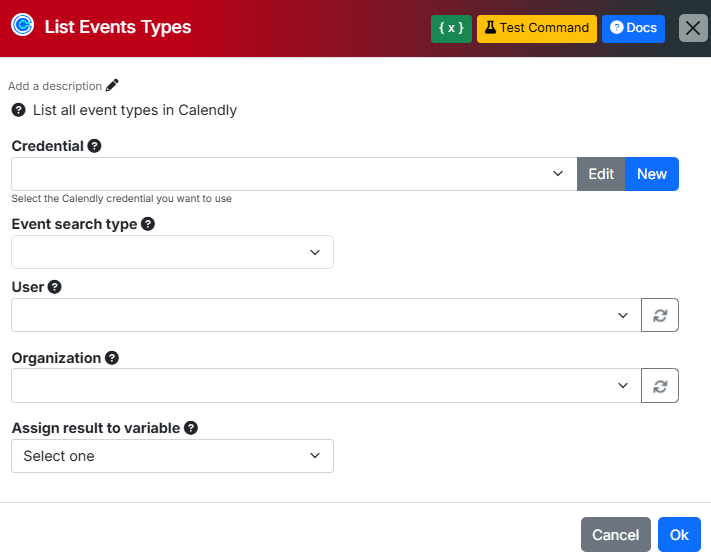Create a New credential
This screenshot has width=711, height=560.
[x=652, y=174]
